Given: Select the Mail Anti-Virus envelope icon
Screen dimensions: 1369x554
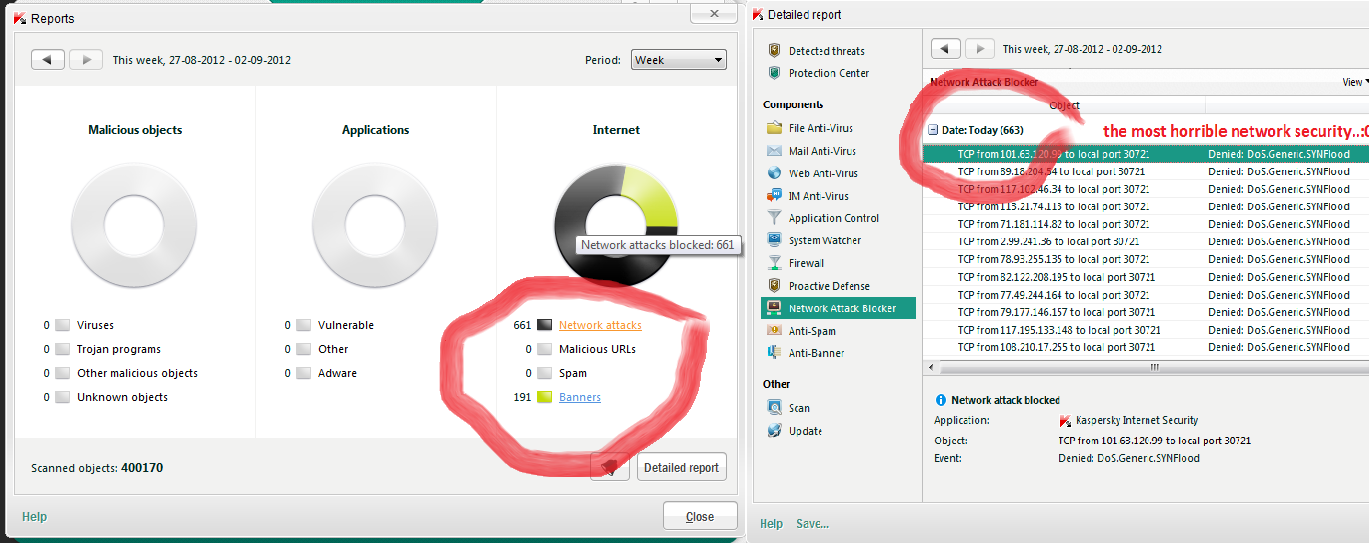Looking at the screenshot, I should point(774,151).
